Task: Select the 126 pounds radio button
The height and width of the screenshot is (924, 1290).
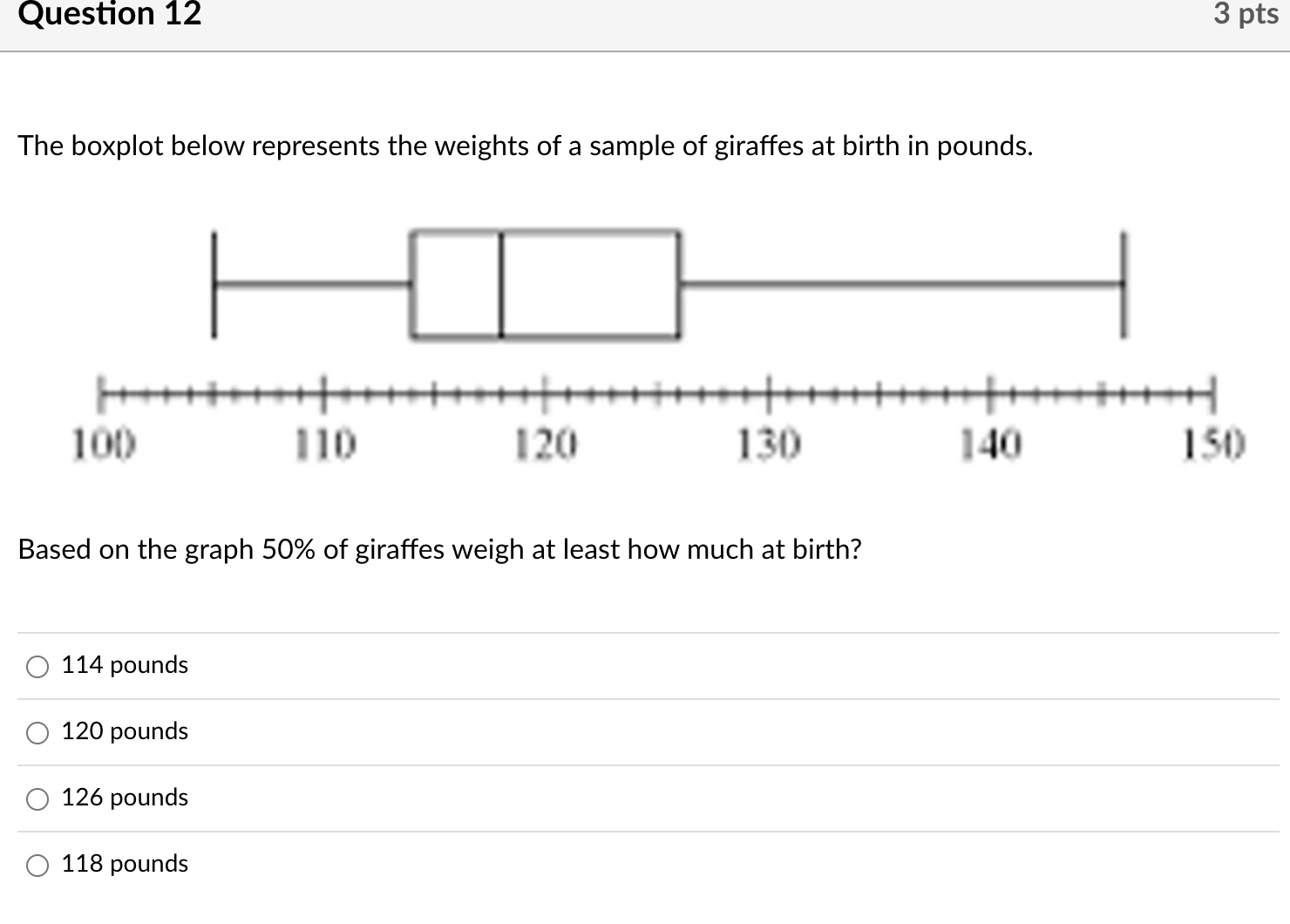Action: (36, 798)
